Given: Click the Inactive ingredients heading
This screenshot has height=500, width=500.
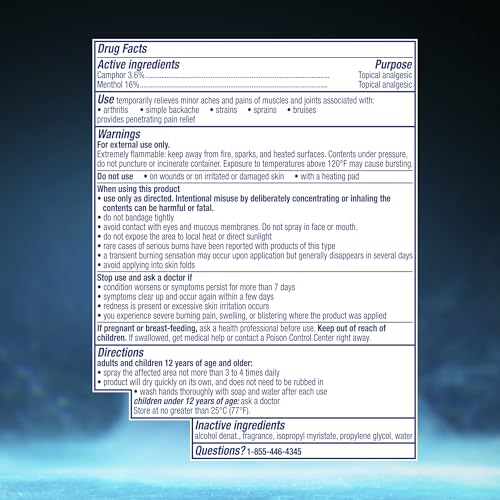Looking at the screenshot, I should [240, 425].
